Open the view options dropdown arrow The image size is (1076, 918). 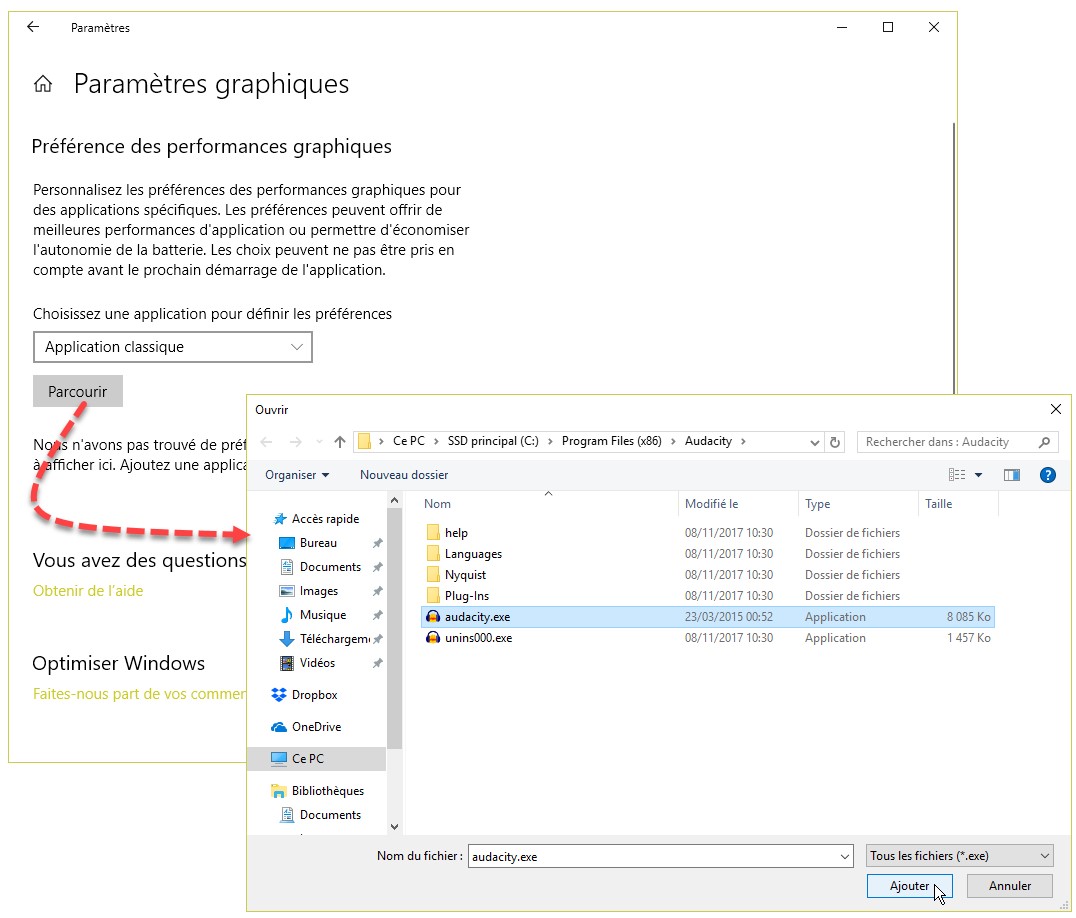coord(979,475)
